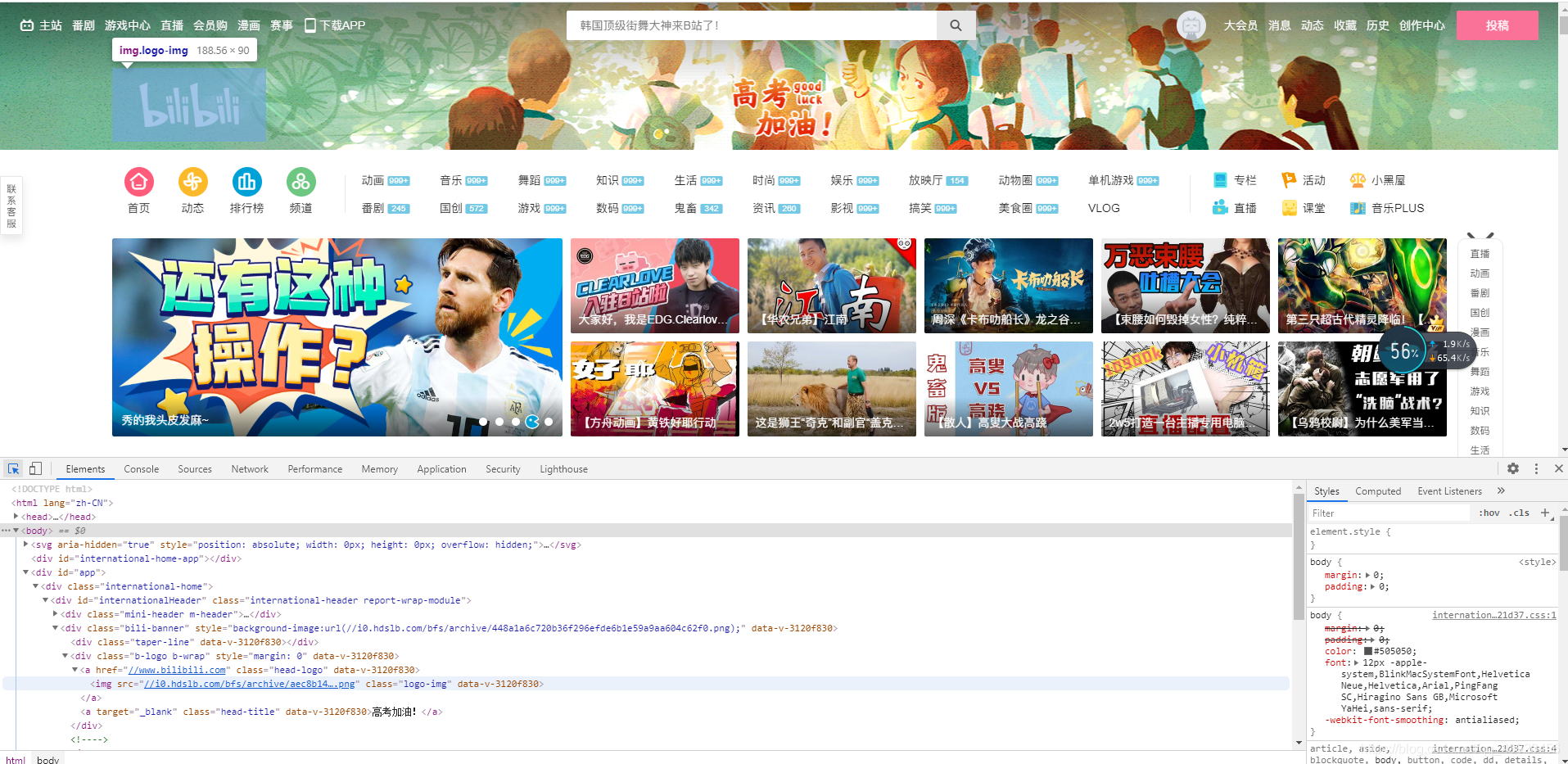Open the Event Listeners tab
The image size is (1568, 764).
(x=1450, y=491)
